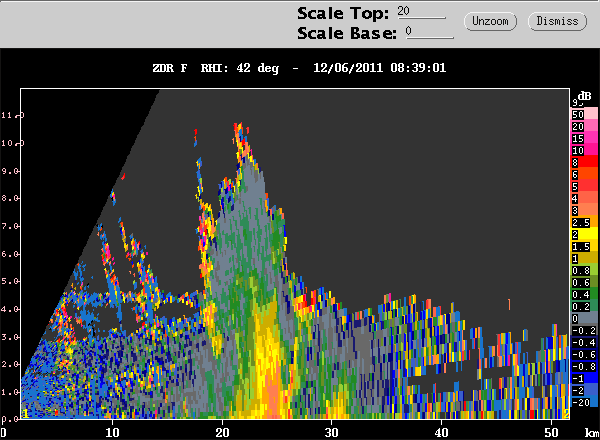Viewport: 600px width, 440px height.
Task: Click the Scale Base label
Action: click(347, 33)
